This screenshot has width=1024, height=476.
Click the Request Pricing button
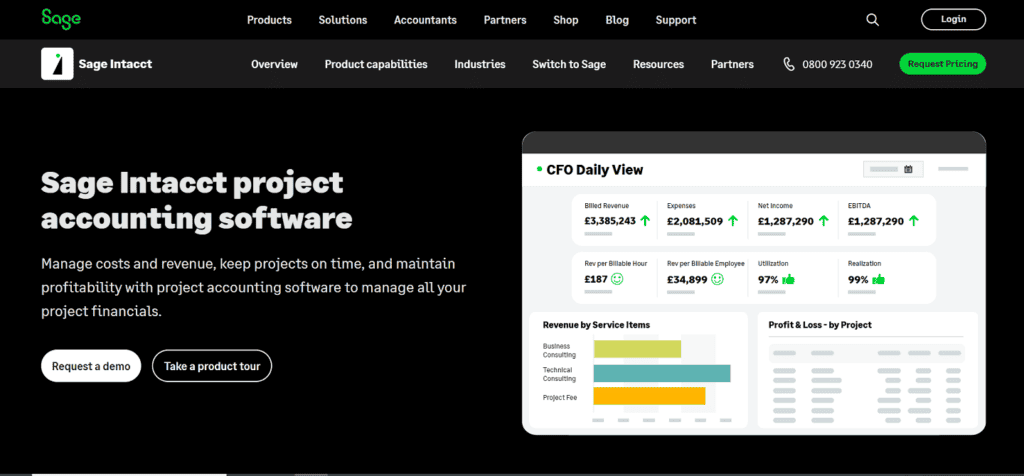point(942,63)
